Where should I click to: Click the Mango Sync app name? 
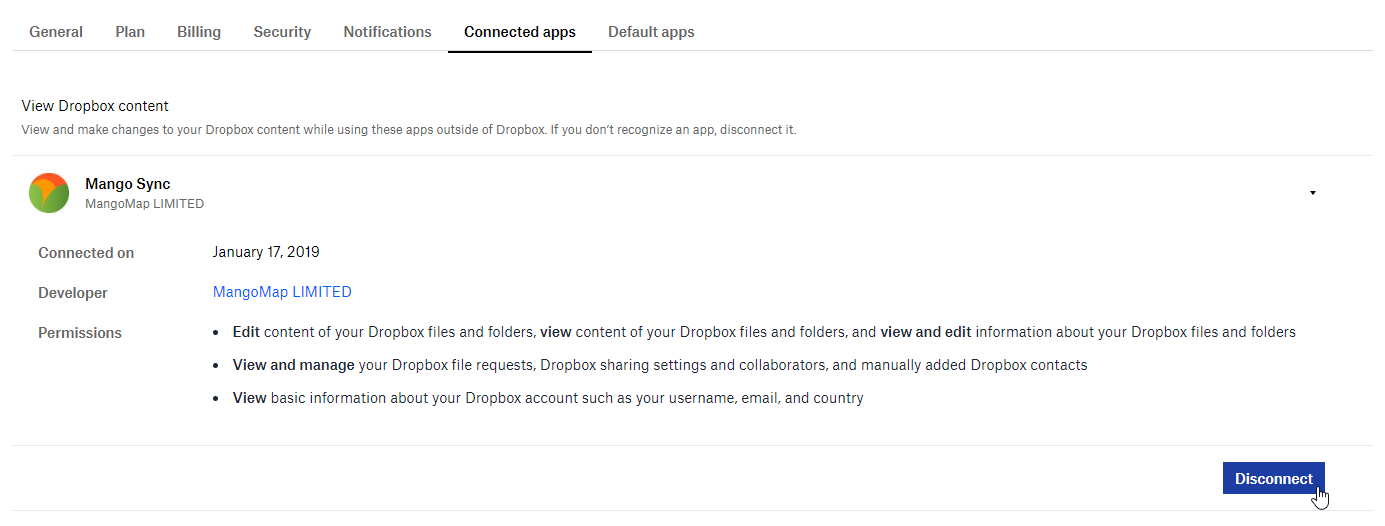pos(128,184)
